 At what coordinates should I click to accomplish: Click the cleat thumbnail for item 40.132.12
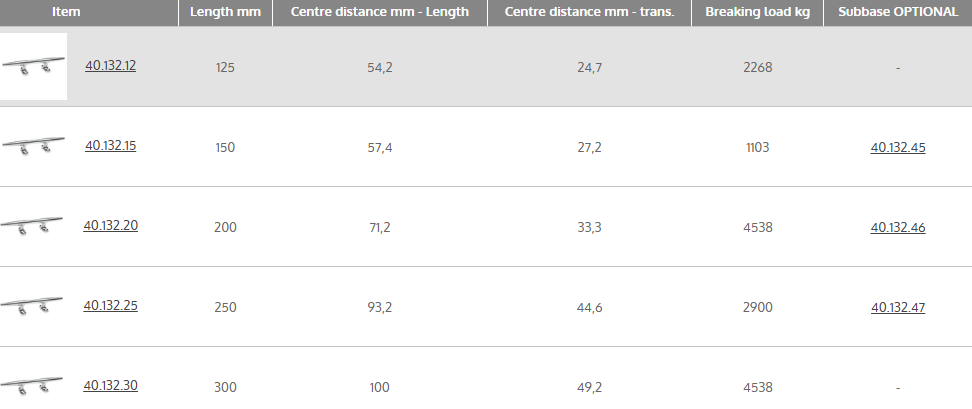tap(33, 67)
